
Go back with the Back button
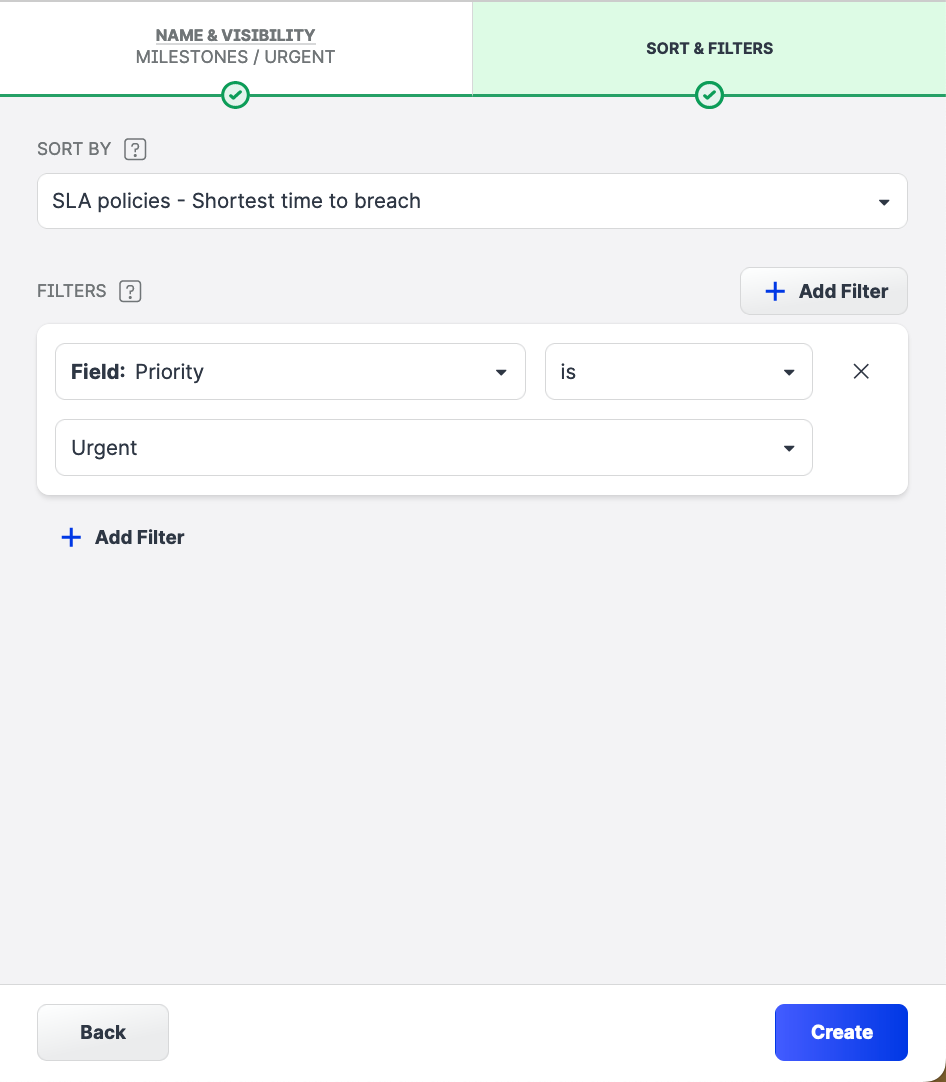click(103, 1032)
